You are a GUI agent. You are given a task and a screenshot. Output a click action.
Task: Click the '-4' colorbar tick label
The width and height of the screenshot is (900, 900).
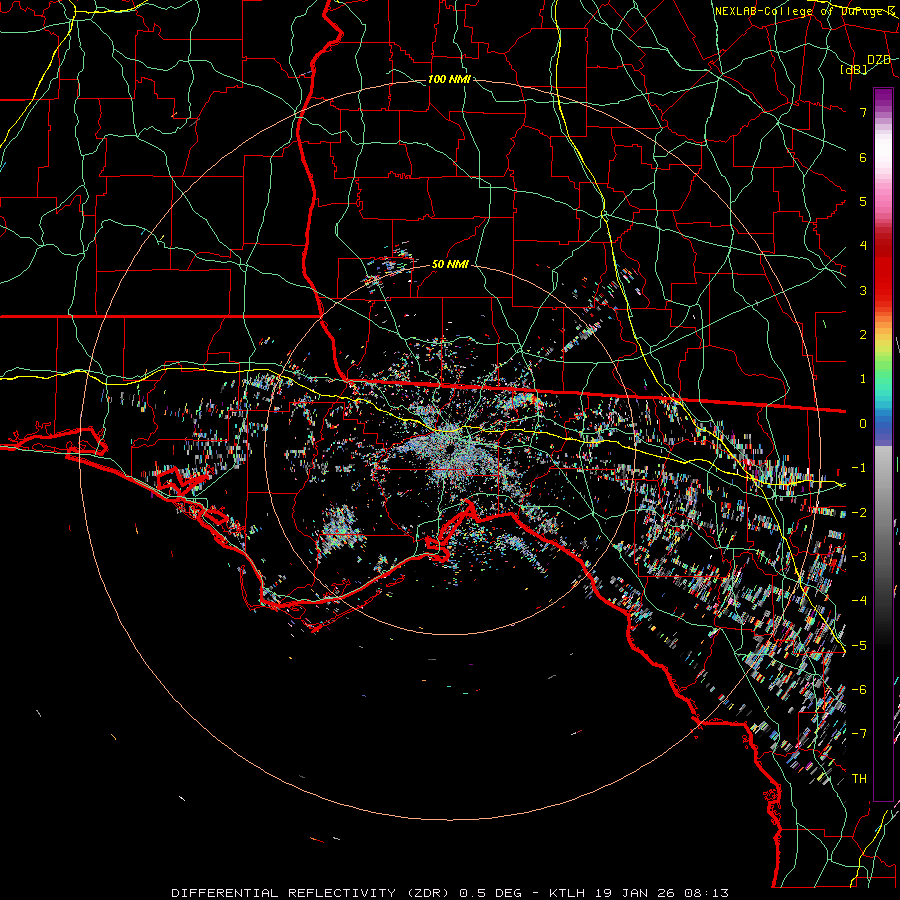point(859,601)
